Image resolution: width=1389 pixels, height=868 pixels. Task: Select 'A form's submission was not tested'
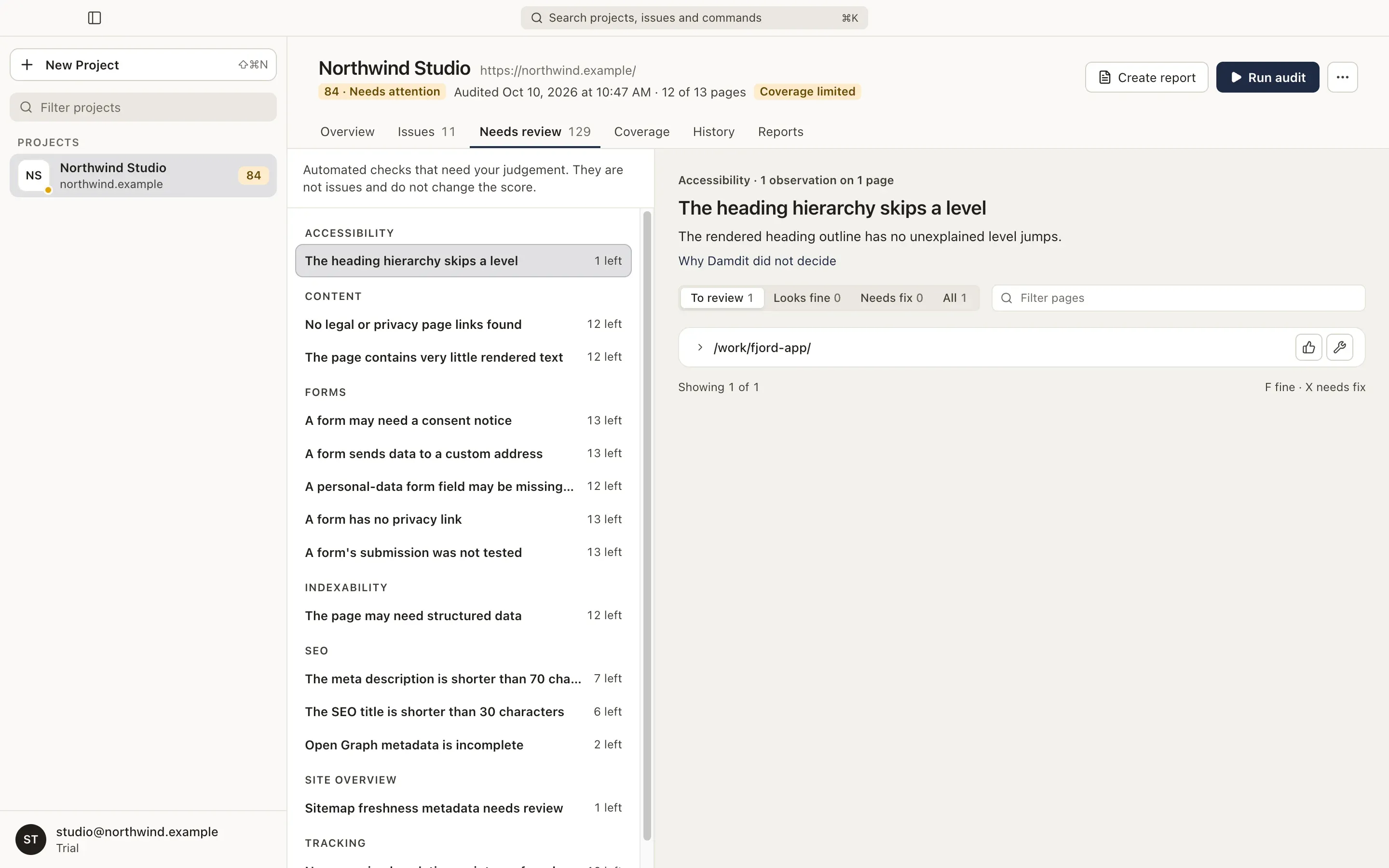(x=463, y=552)
